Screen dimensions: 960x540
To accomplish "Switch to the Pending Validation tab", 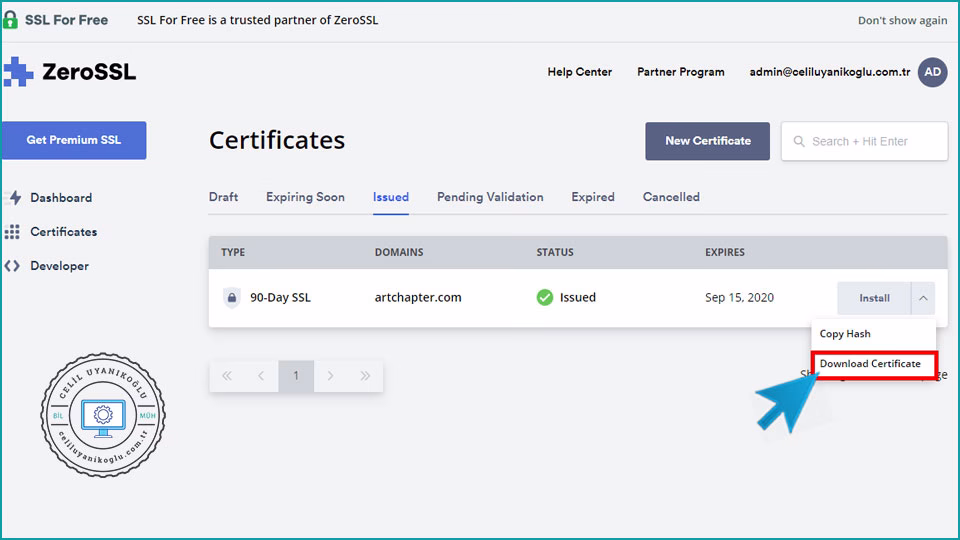I will click(x=490, y=197).
